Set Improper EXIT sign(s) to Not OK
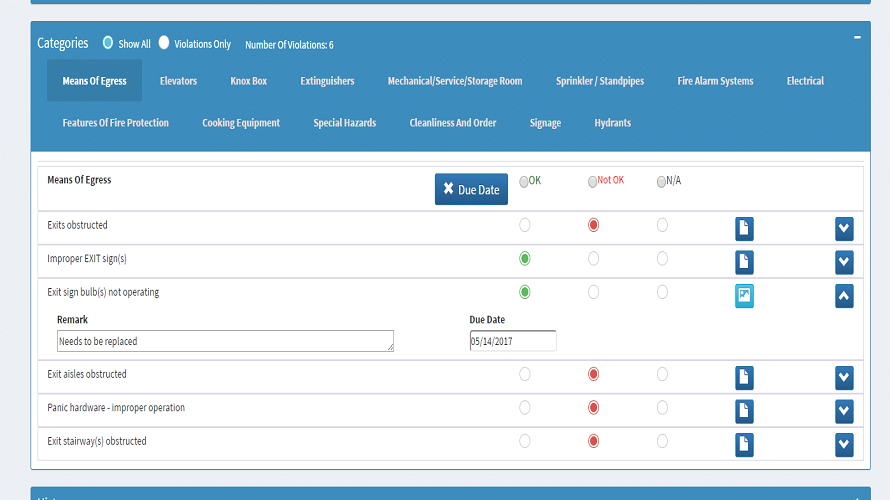Viewport: 890px width, 500px height. pos(593,259)
